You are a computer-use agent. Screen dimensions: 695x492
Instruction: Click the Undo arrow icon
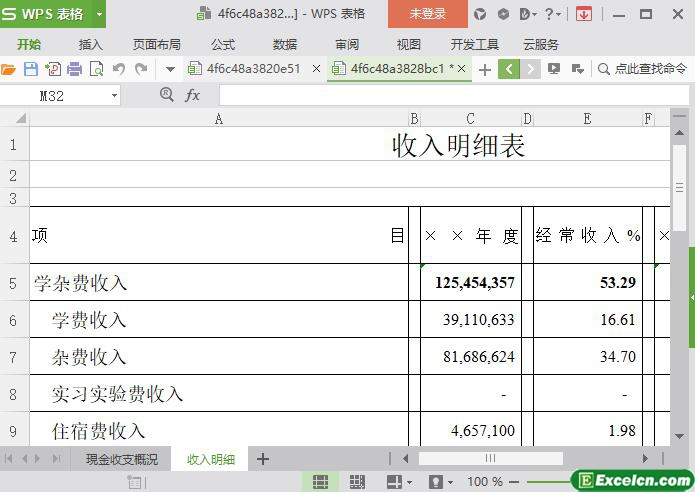[119, 69]
